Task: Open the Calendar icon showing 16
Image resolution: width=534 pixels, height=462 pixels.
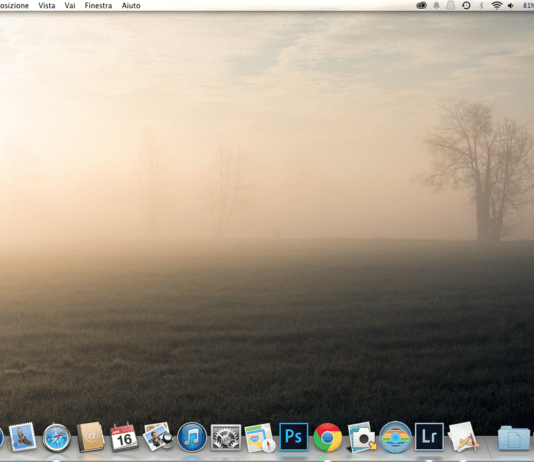Action: tap(124, 437)
